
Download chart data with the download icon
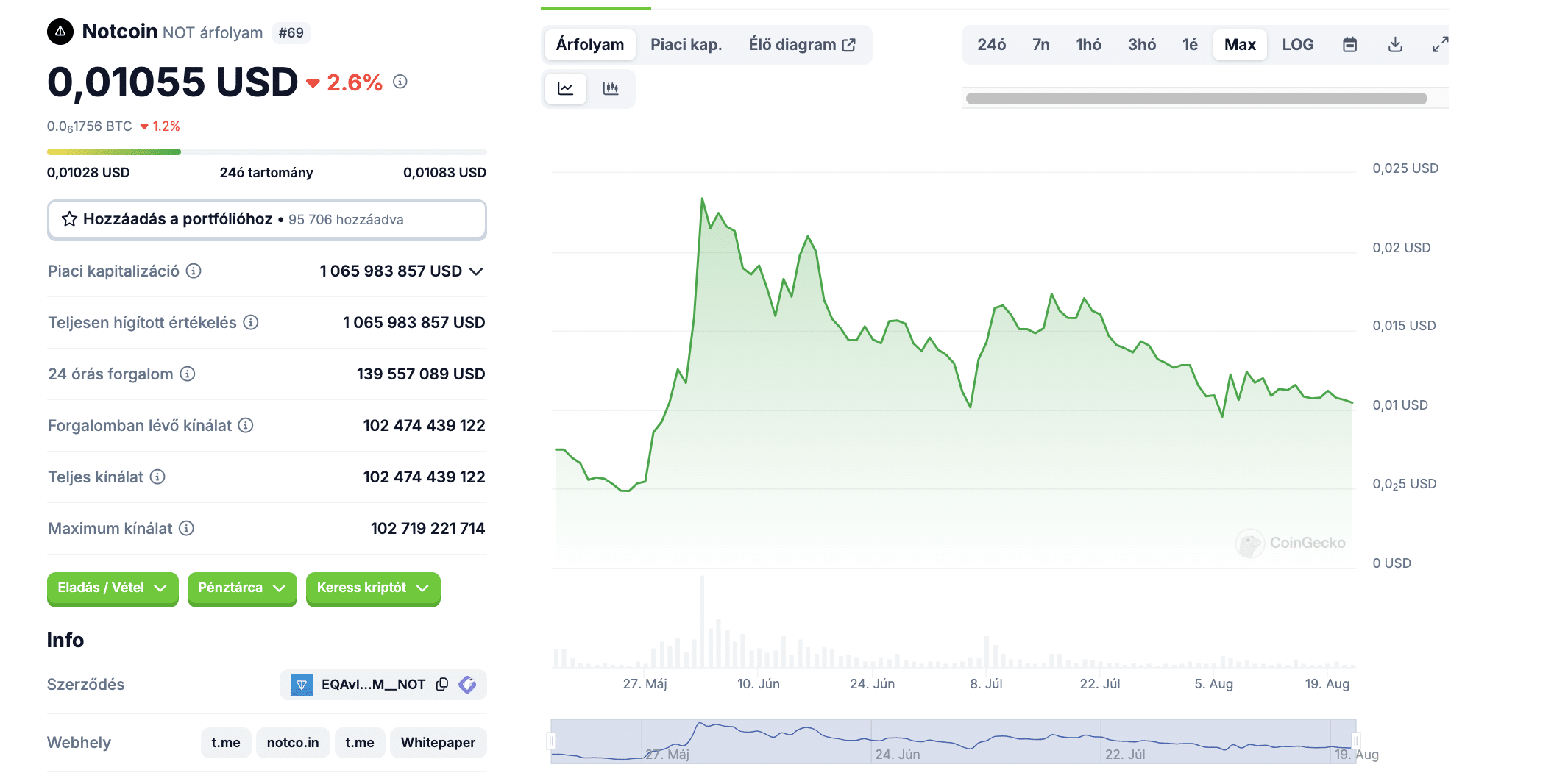pyautogui.click(x=1395, y=45)
